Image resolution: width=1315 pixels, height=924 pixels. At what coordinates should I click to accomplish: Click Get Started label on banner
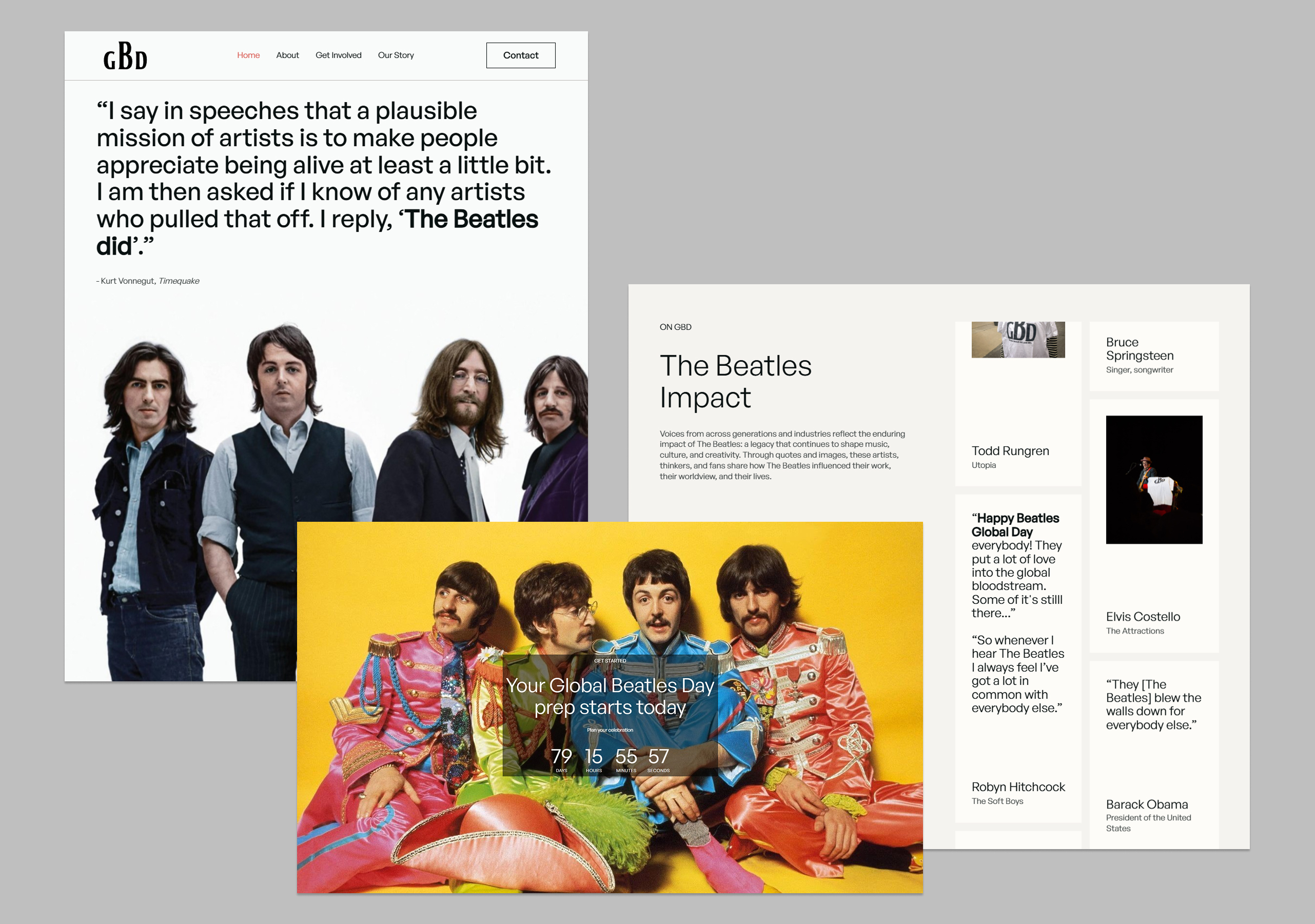tap(610, 660)
